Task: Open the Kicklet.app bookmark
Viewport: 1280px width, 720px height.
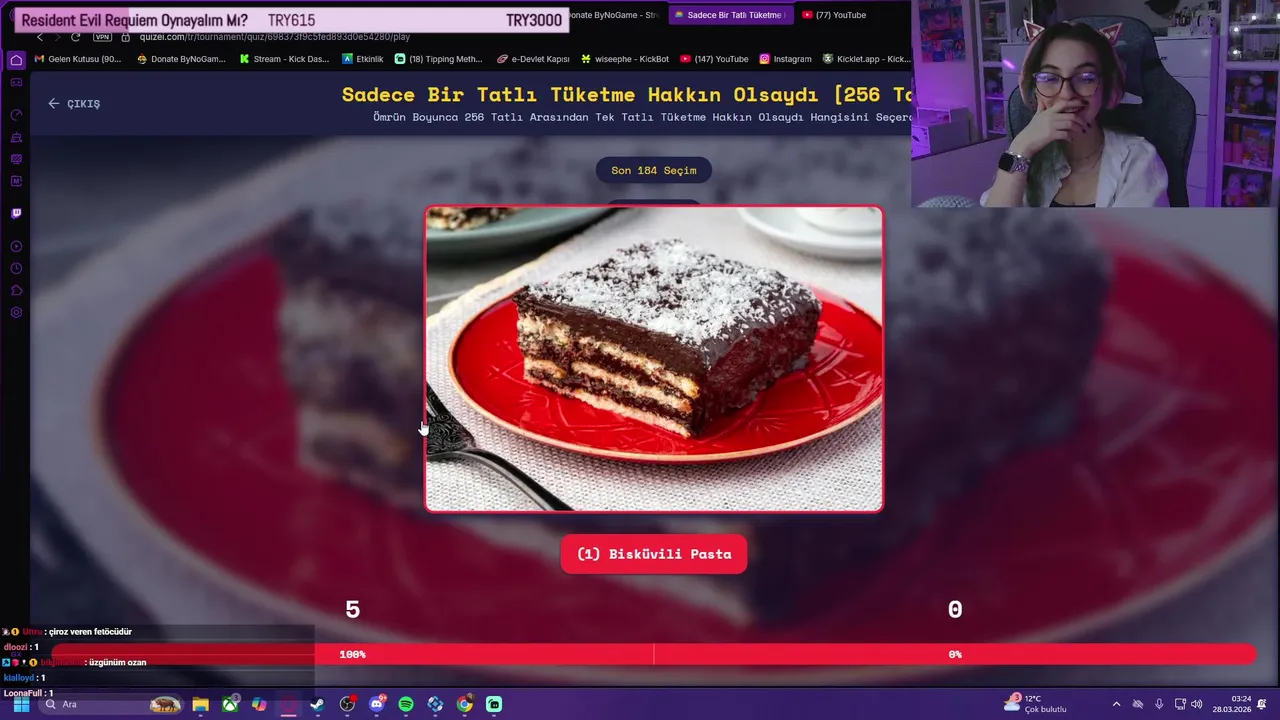Action: tap(866, 59)
